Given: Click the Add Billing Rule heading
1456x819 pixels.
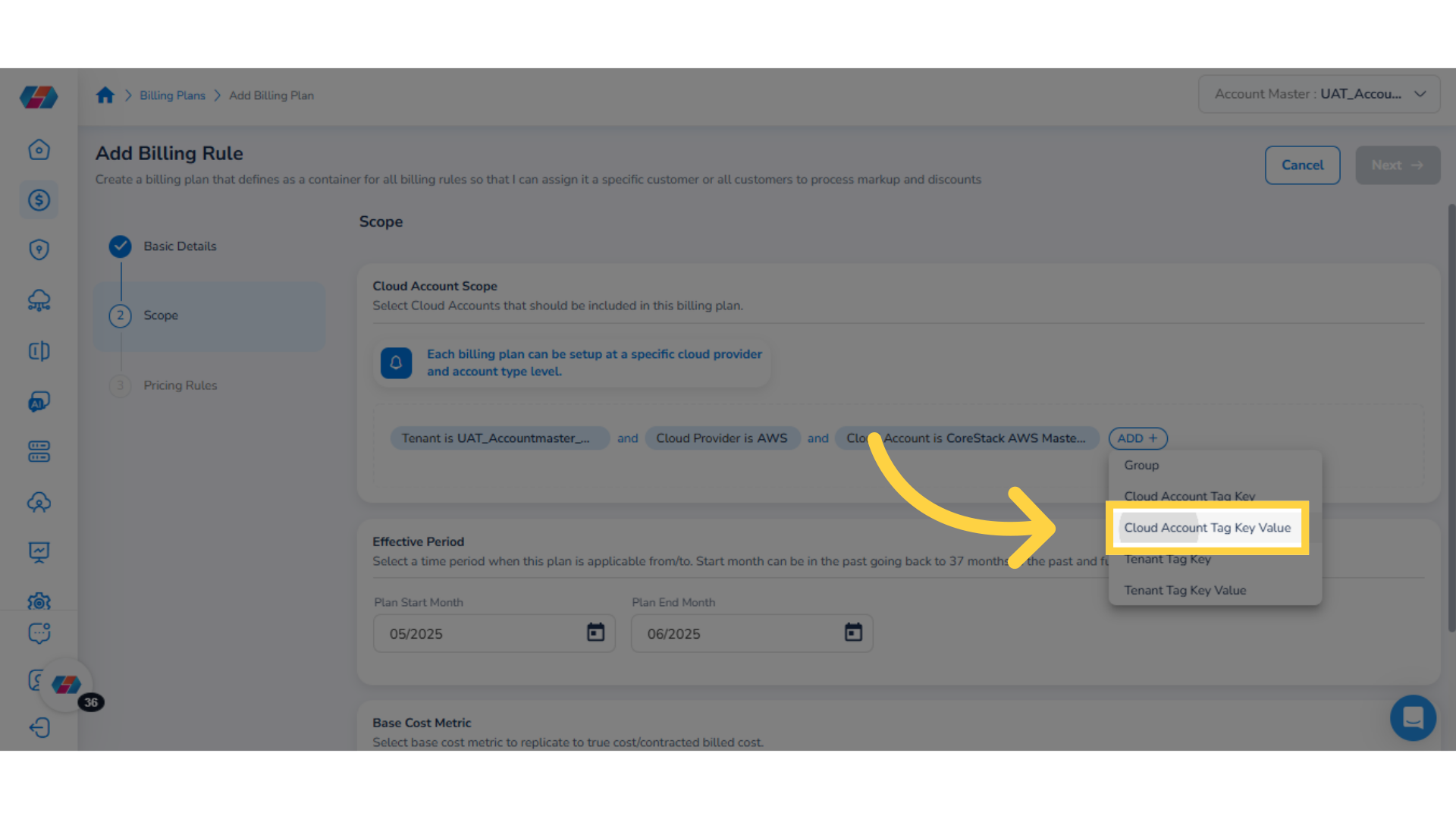Looking at the screenshot, I should (169, 153).
